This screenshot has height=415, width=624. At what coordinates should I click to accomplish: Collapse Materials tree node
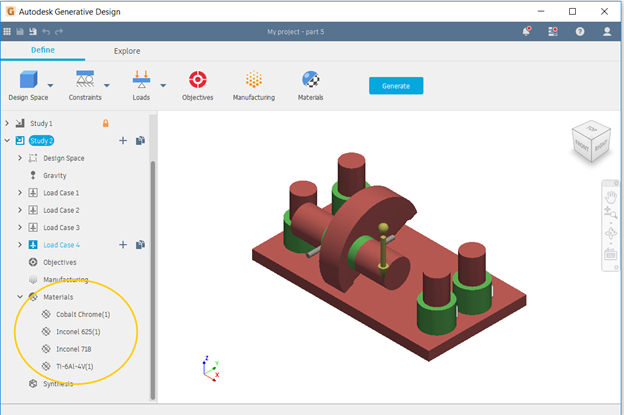coord(20,297)
